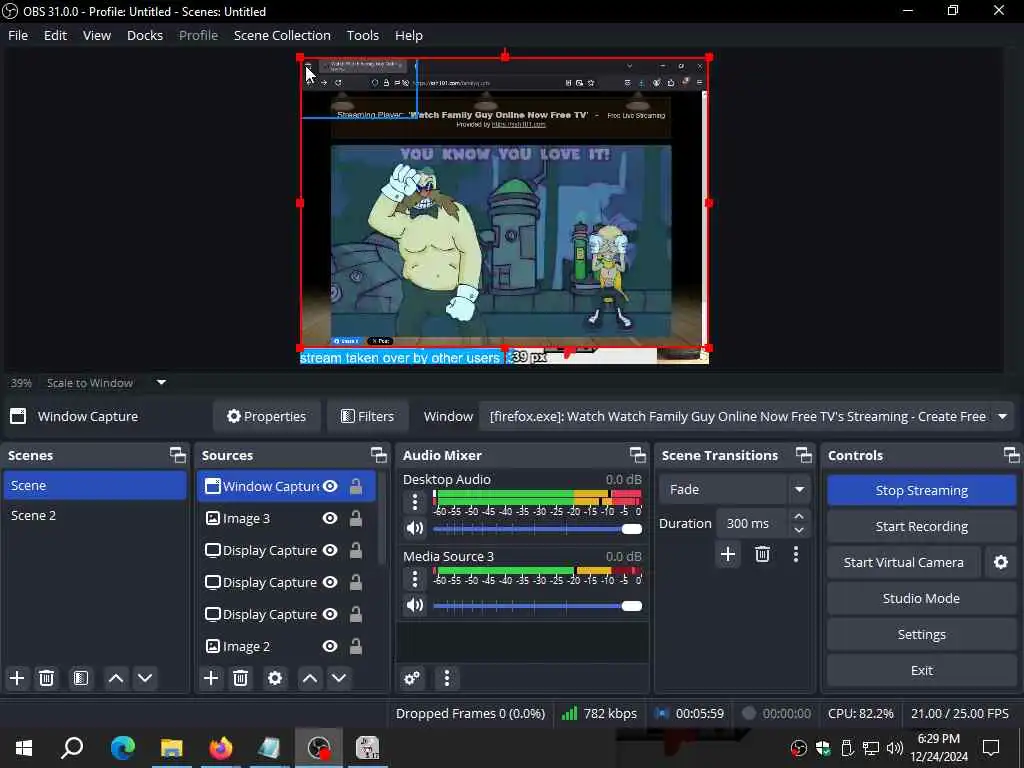The height and width of the screenshot is (768, 1024).
Task: Add a scene transition with plus icon
Action: tap(728, 554)
